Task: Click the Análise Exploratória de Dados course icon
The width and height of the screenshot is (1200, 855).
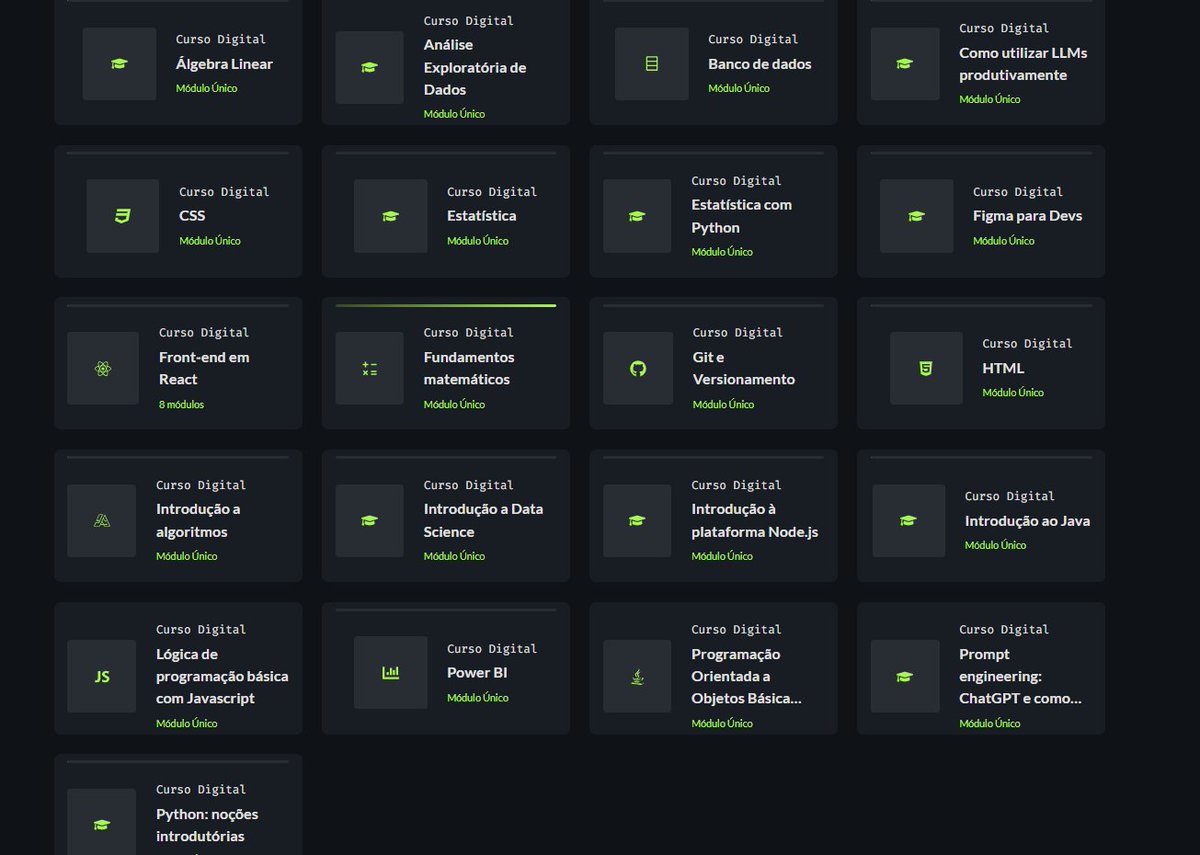Action: [x=369, y=68]
